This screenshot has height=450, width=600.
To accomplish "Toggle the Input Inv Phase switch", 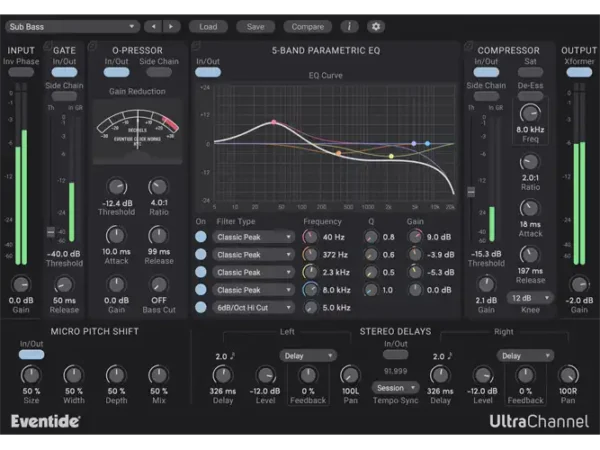I will [x=21, y=72].
